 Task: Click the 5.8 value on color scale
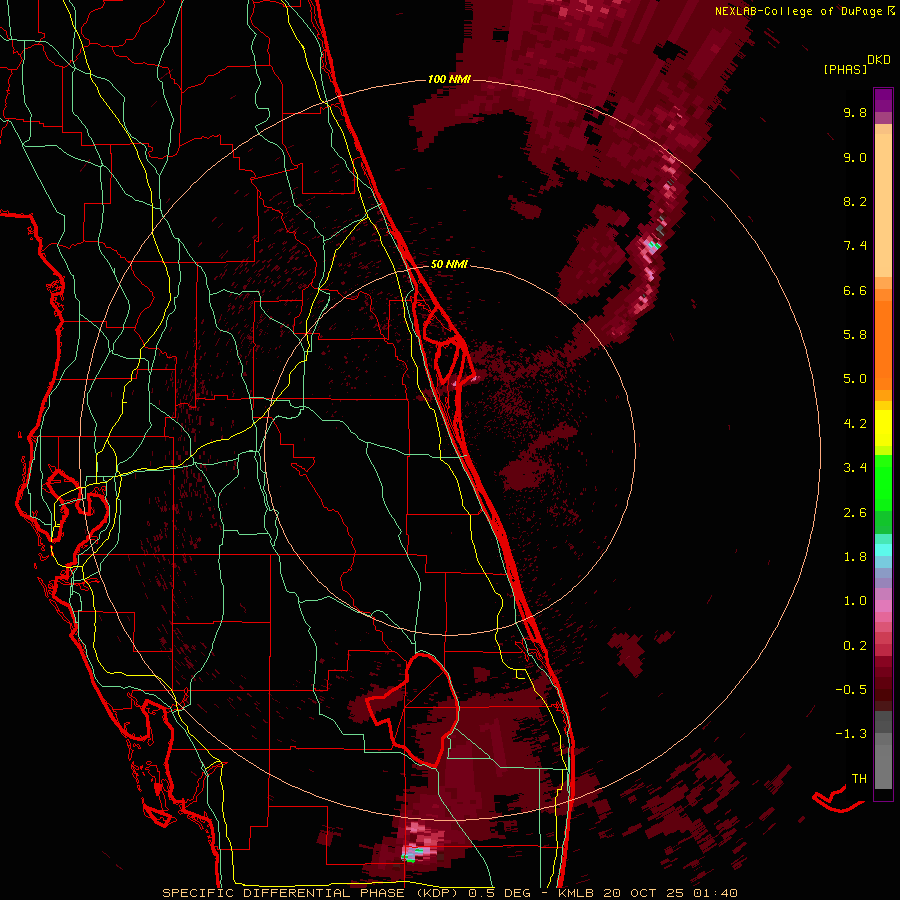[x=855, y=335]
